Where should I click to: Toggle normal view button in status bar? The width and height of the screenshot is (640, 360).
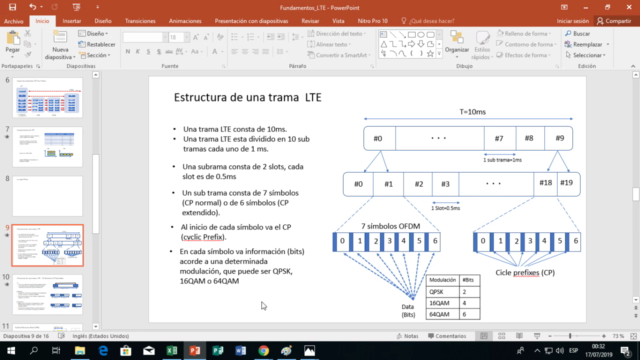[484, 336]
